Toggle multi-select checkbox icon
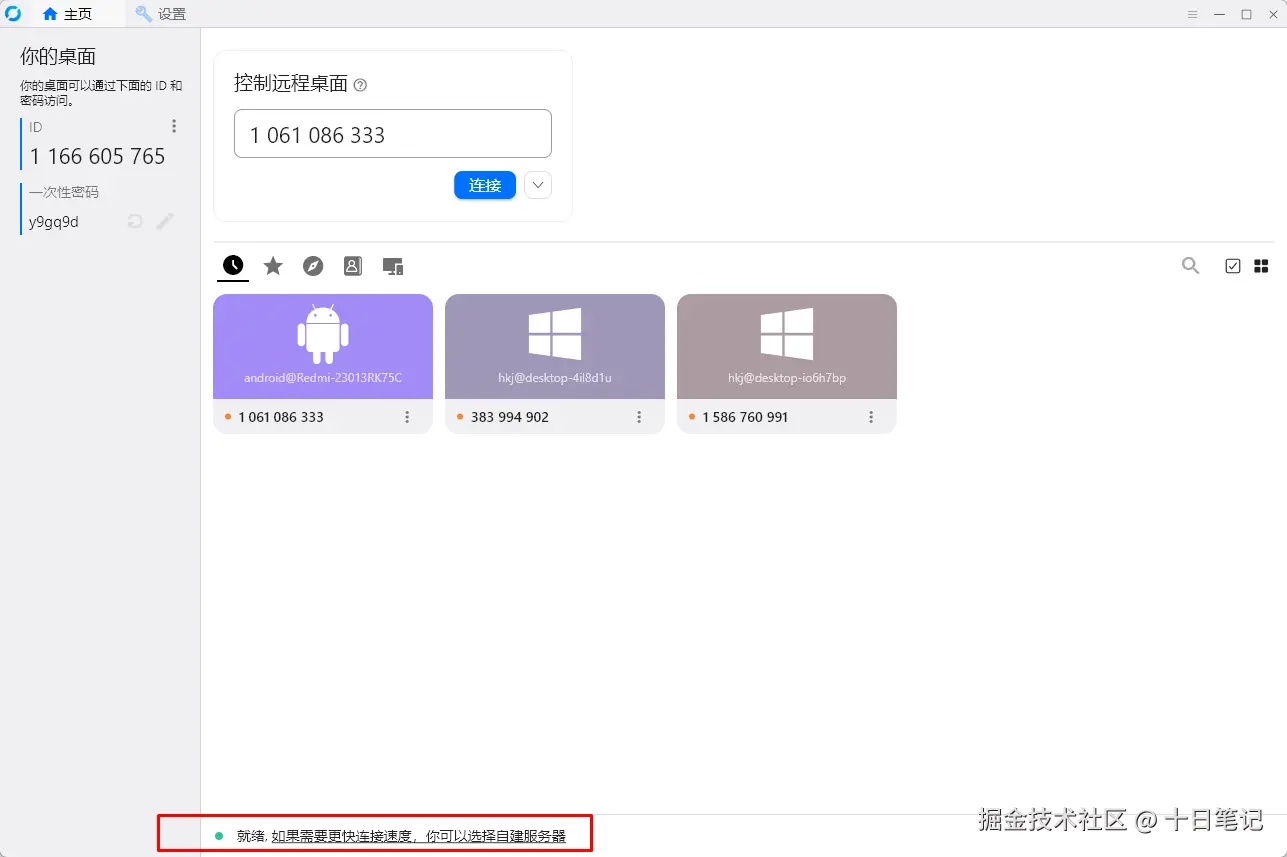Screen dimensions: 1287x857 1233,266
